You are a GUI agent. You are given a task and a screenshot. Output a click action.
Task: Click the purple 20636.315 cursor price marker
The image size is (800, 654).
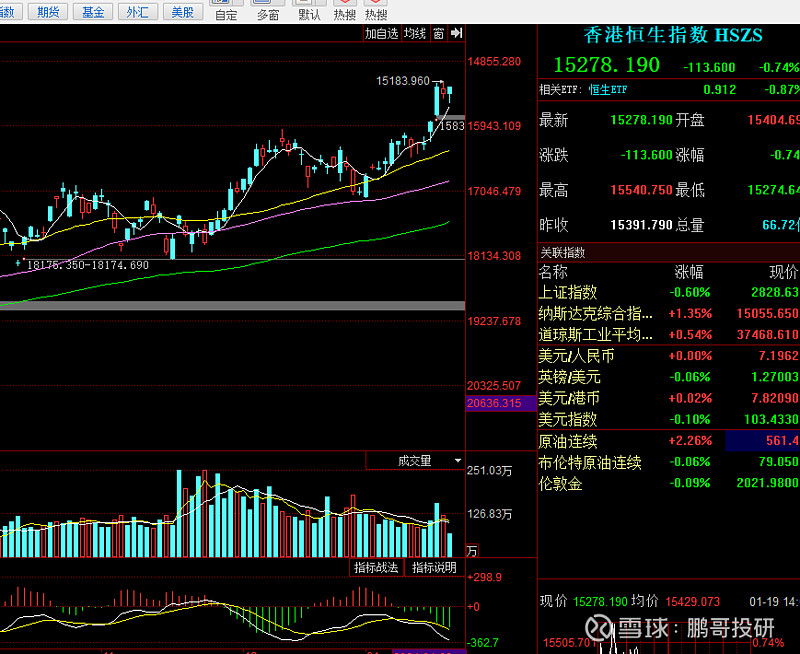pyautogui.click(x=501, y=403)
